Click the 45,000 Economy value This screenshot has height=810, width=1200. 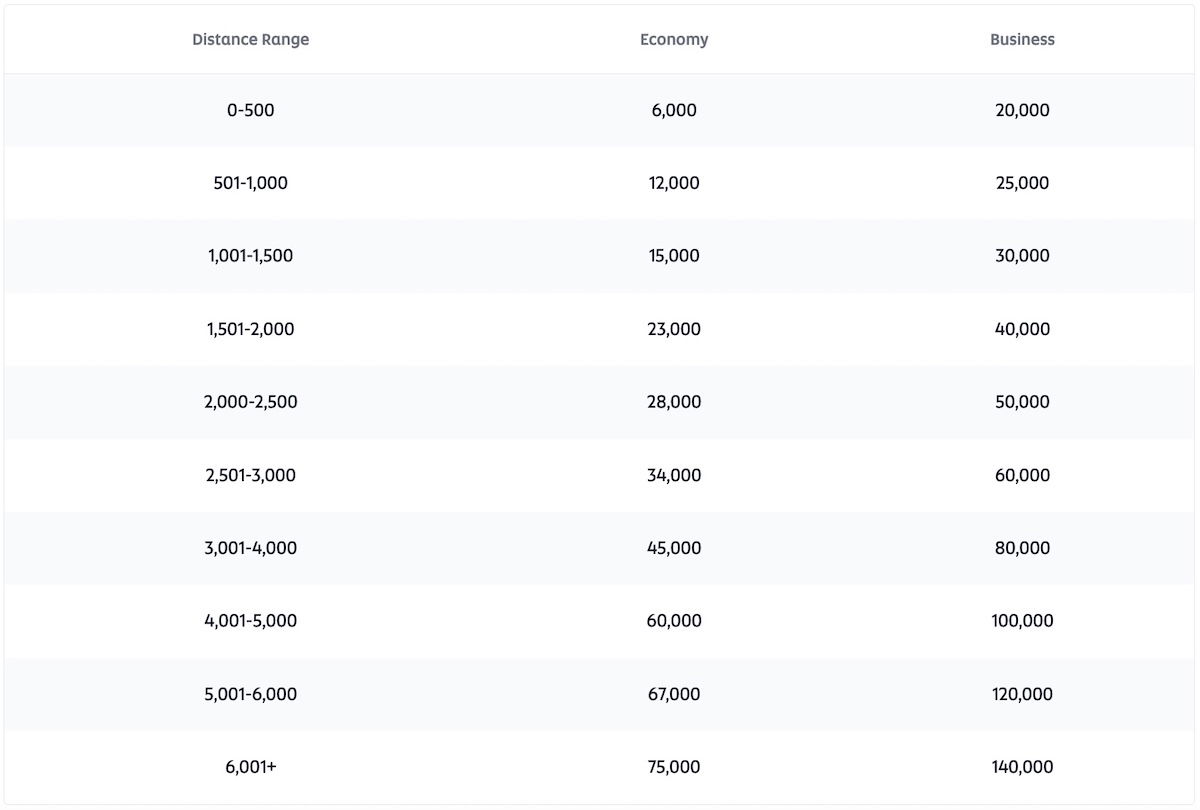tap(674, 548)
